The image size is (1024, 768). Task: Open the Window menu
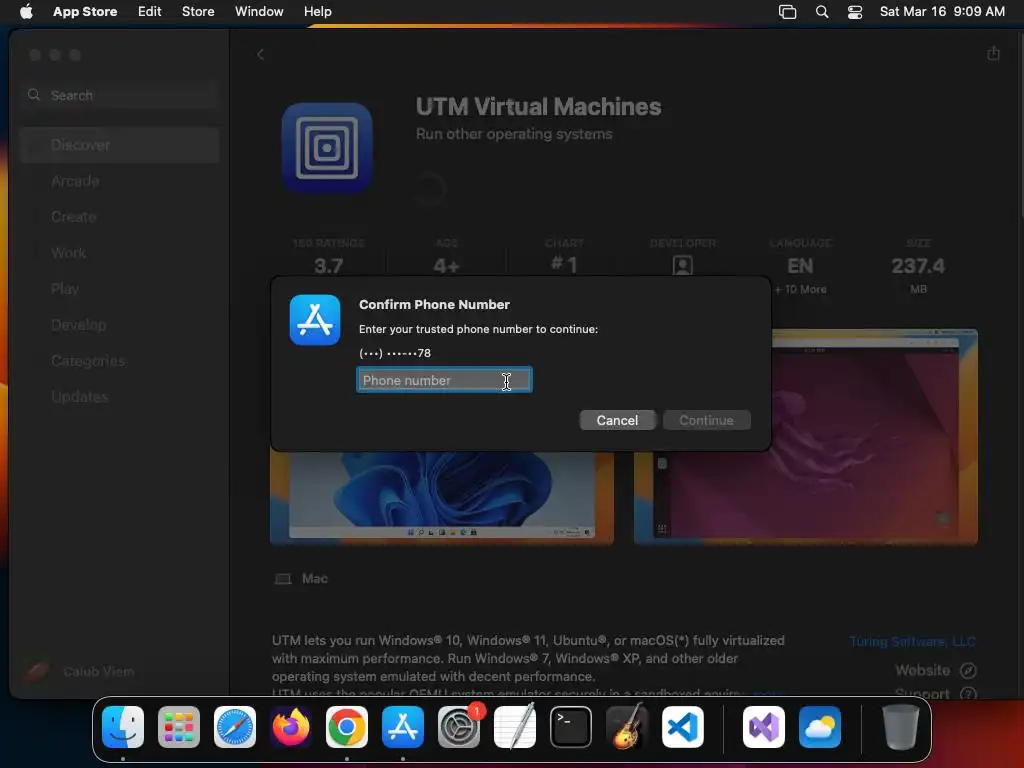pyautogui.click(x=259, y=11)
